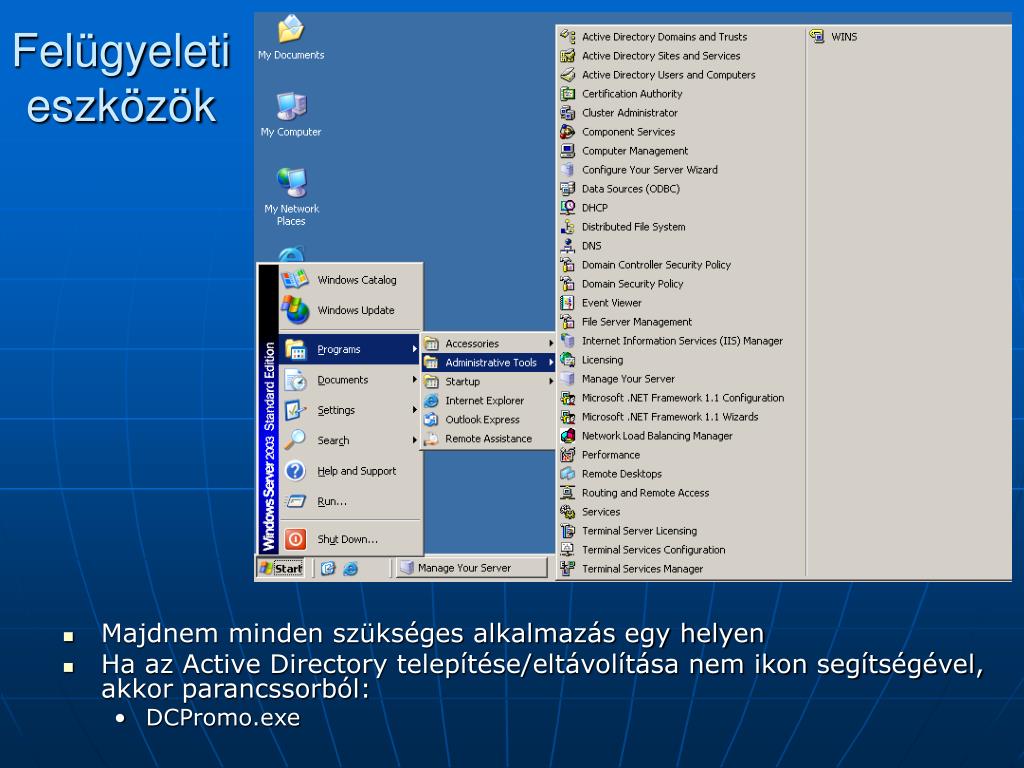Open Distributed File System

[681, 227]
